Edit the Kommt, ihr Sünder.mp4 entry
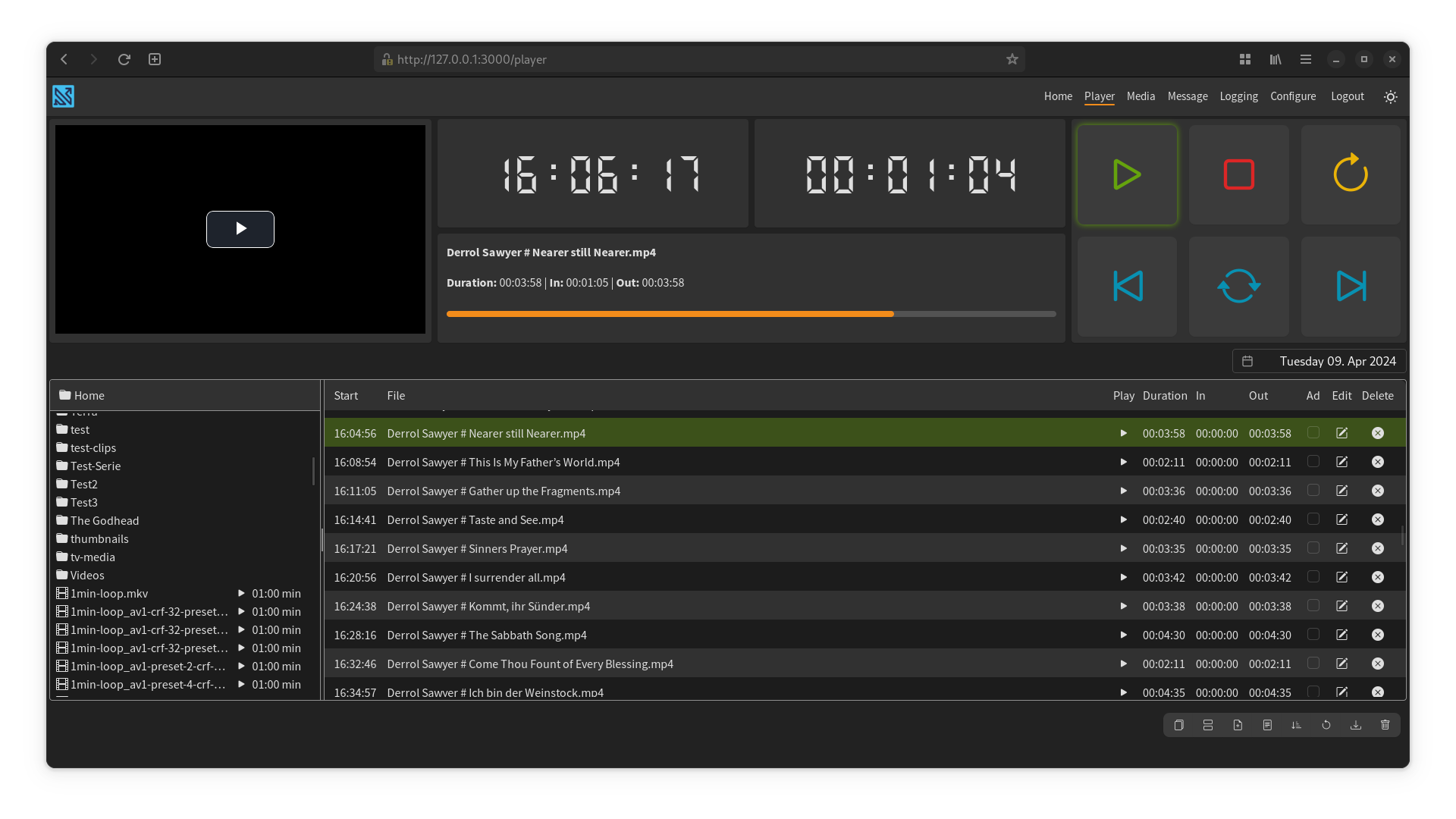Screen dimensions: 1456x819 click(x=1341, y=606)
